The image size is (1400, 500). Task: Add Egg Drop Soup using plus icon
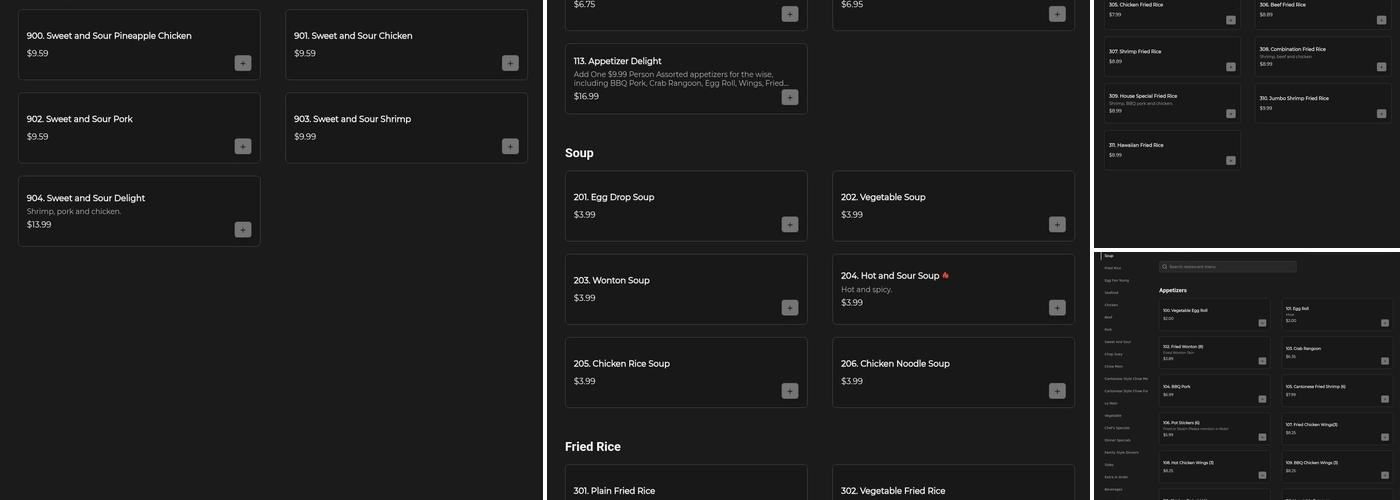[x=790, y=224]
